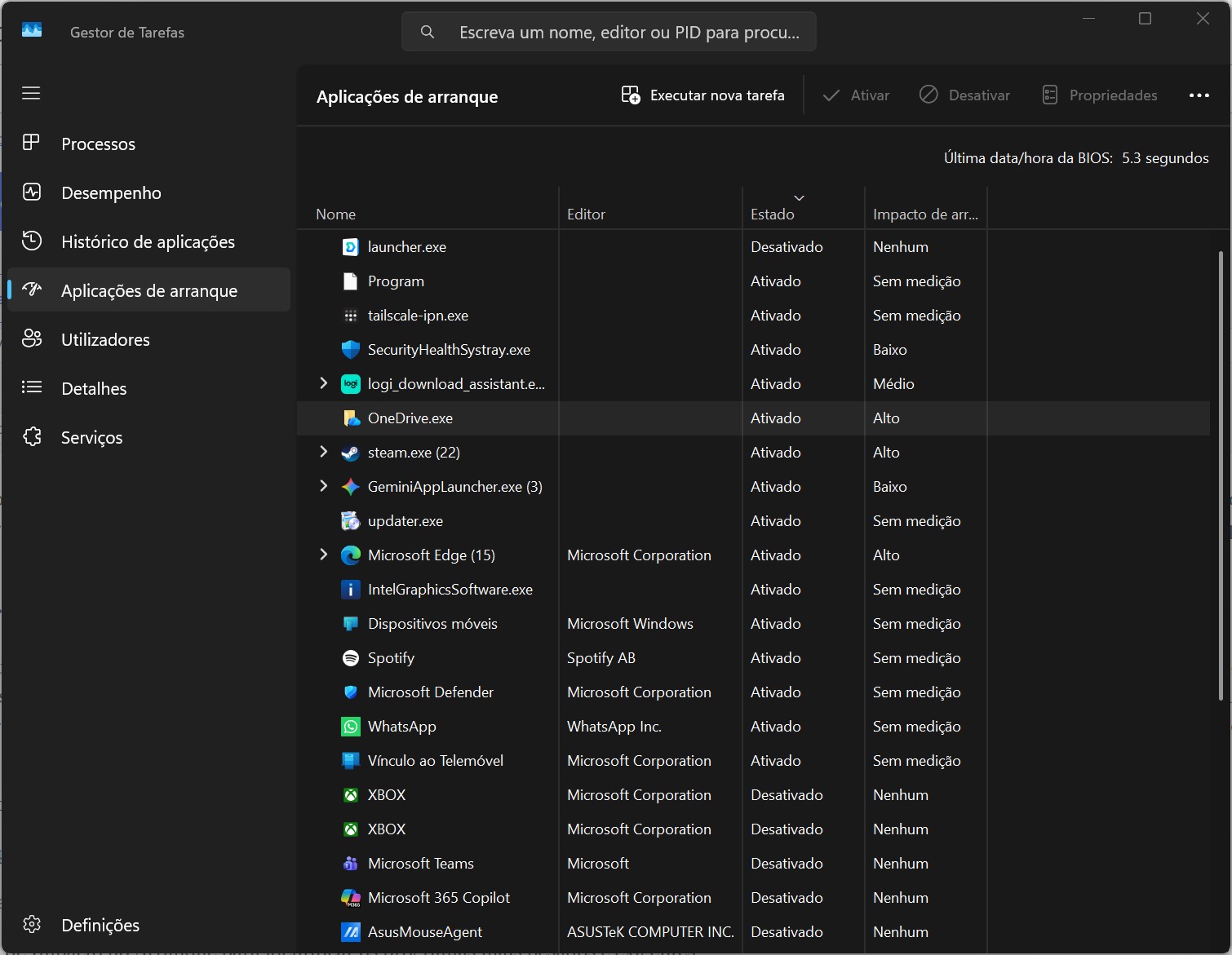Click the Spotify icon in the list
Image resolution: width=1232 pixels, height=955 pixels.
click(351, 657)
